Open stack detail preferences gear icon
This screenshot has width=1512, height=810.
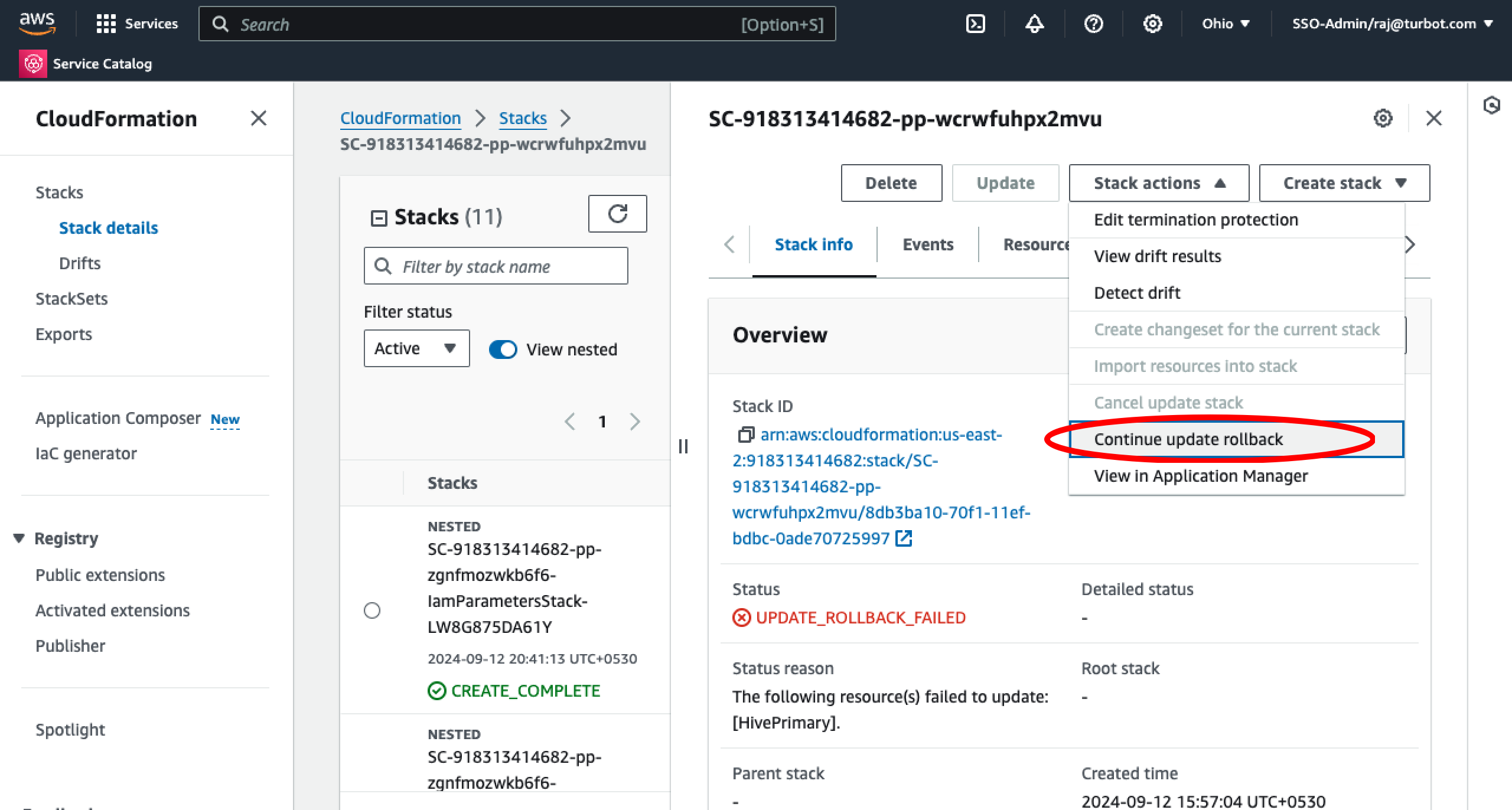pyautogui.click(x=1383, y=118)
